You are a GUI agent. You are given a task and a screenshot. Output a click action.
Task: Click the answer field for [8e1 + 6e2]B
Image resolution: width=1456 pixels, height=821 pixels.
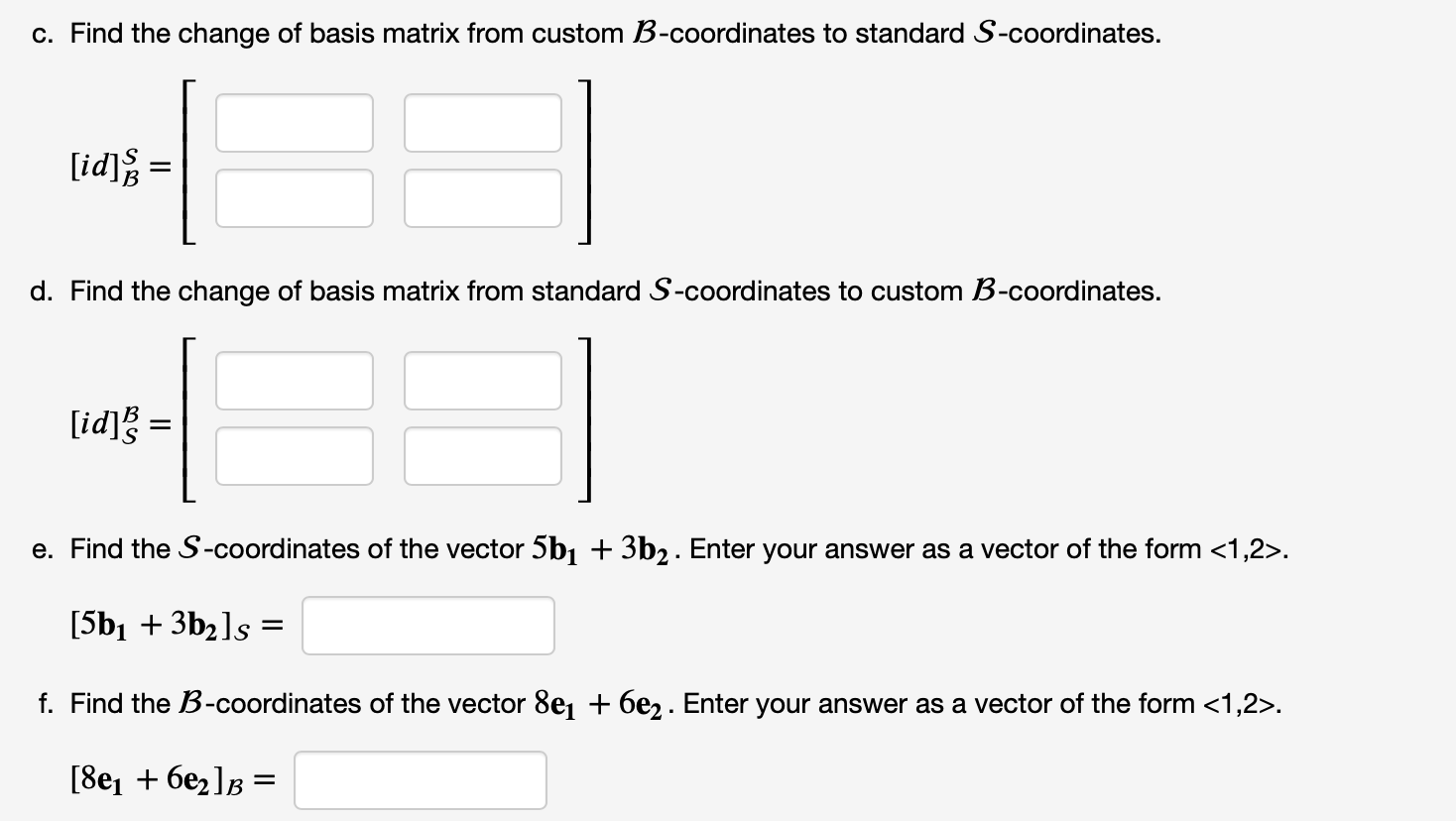click(420, 780)
